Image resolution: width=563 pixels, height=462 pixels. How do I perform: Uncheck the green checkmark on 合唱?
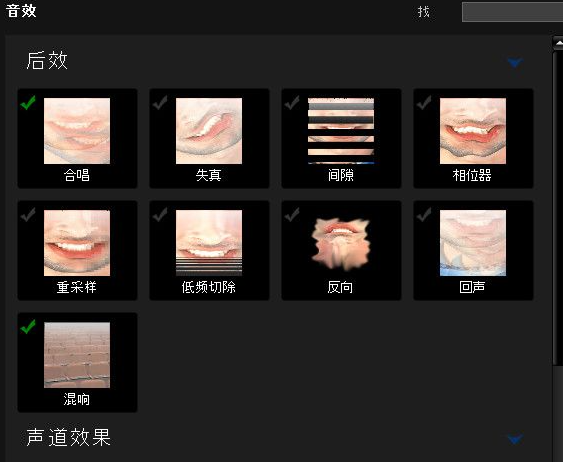[x=28, y=103]
